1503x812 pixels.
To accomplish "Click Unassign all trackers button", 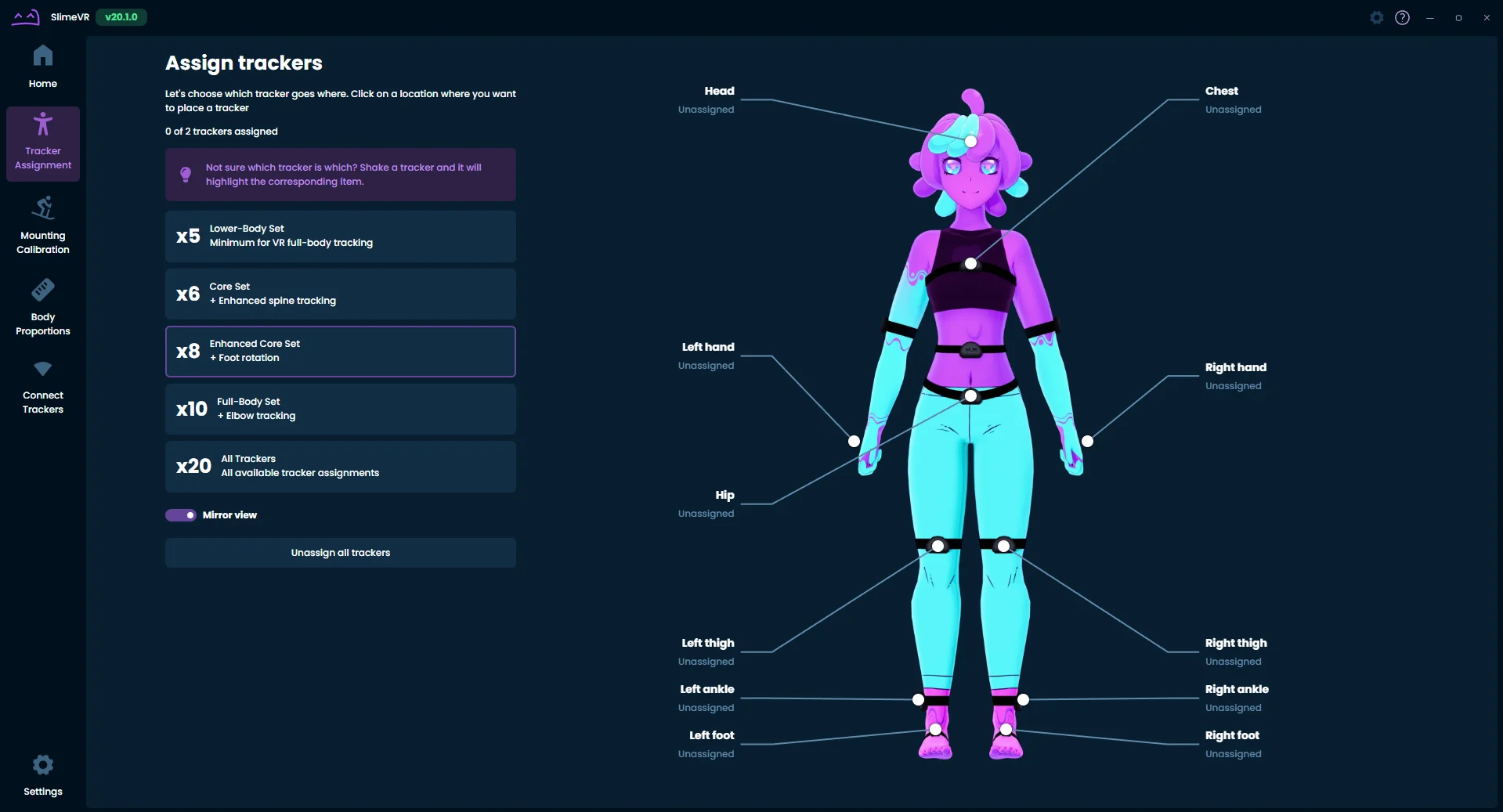I will coord(341,553).
